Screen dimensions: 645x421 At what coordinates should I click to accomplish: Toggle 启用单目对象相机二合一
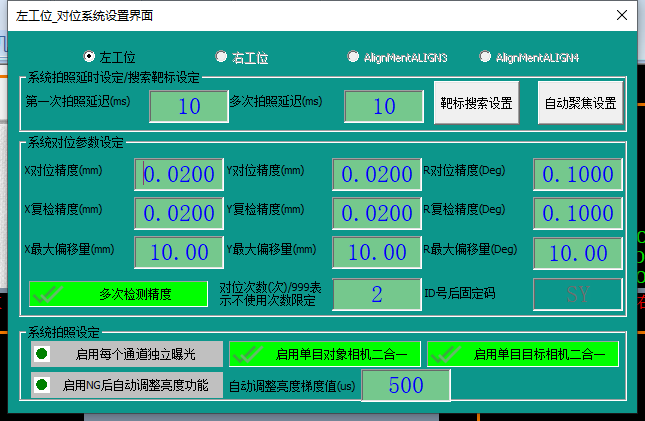pyautogui.click(x=324, y=354)
